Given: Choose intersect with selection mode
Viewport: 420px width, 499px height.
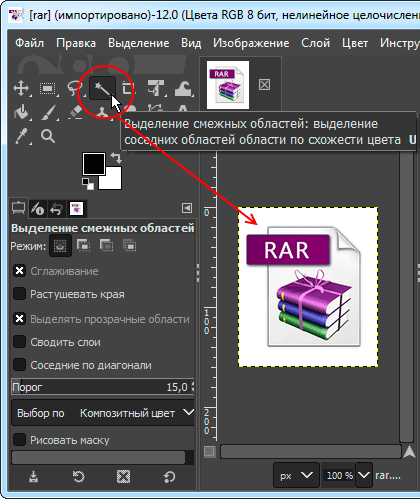Looking at the screenshot, I should click(x=129, y=245).
